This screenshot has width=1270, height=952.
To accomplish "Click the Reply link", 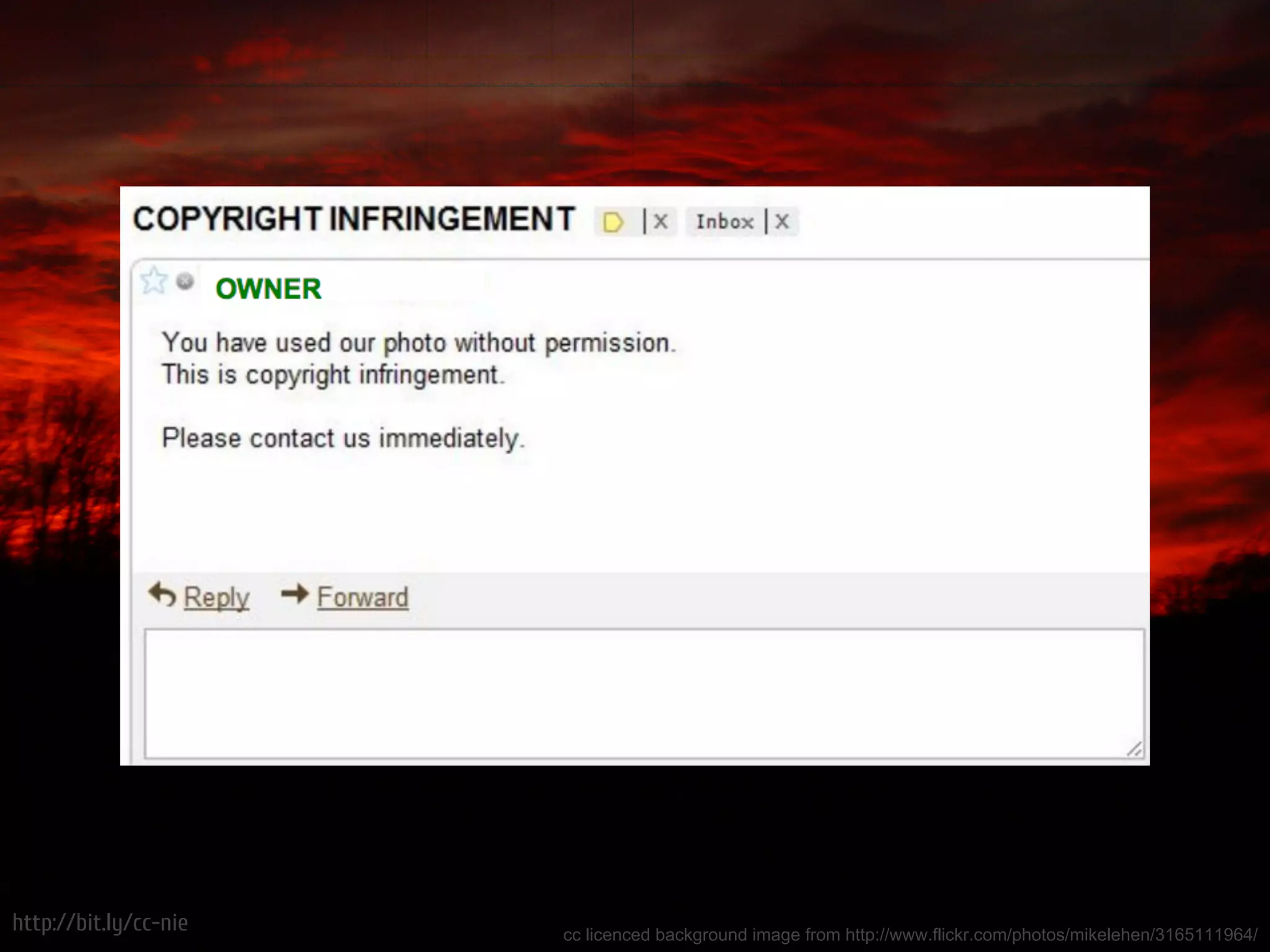I will 216,597.
